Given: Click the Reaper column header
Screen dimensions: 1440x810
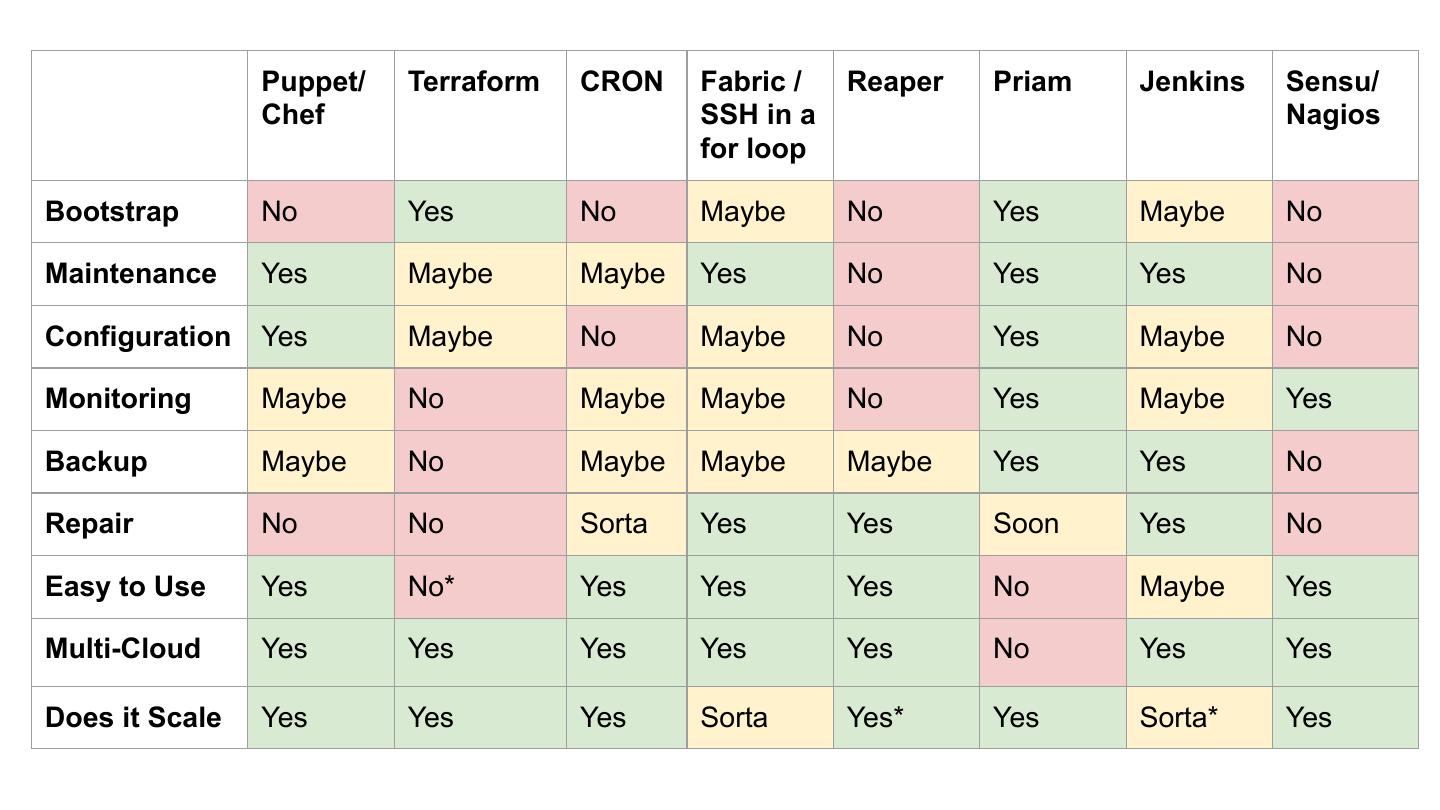Looking at the screenshot, I should coord(894,82).
